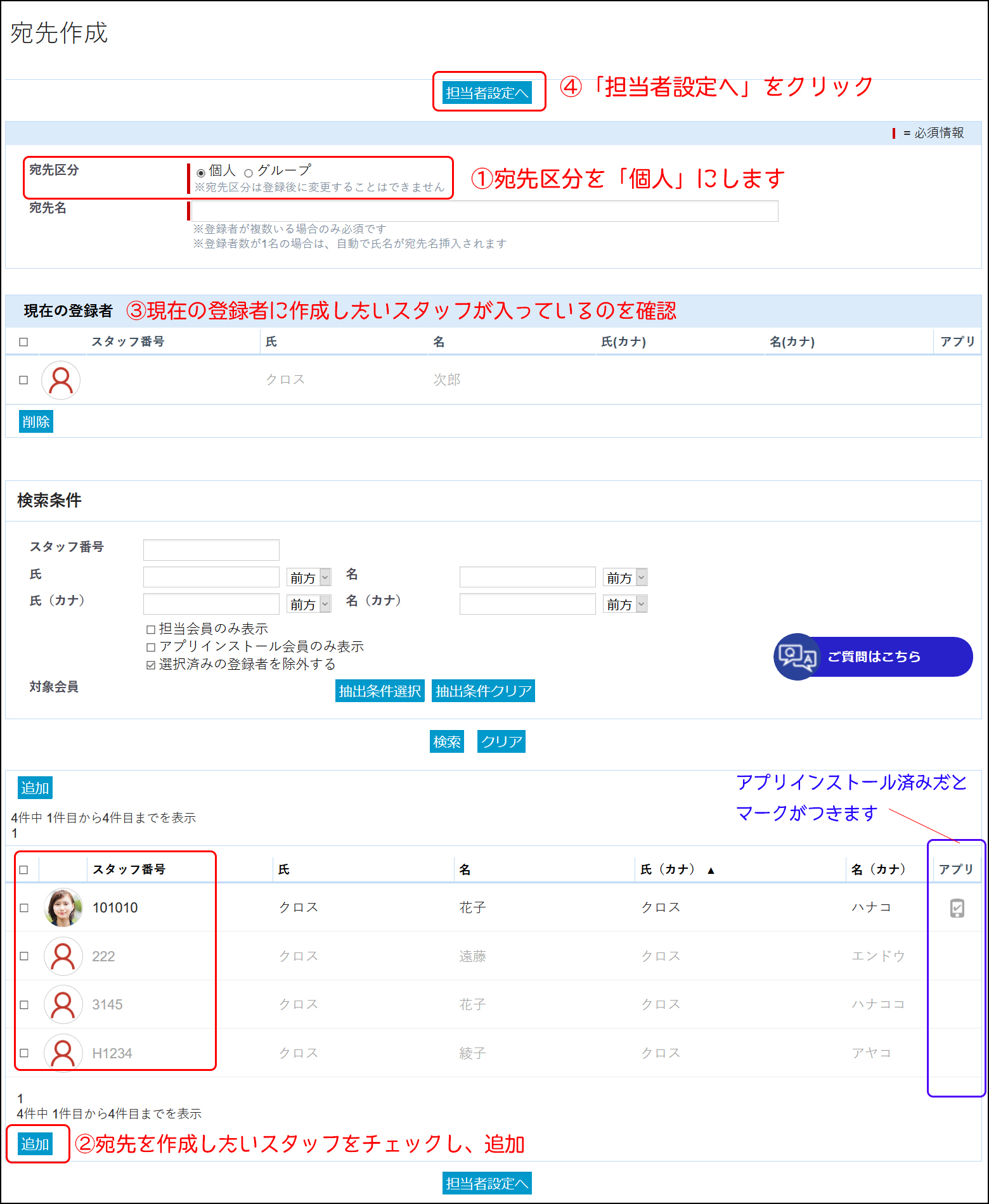
Task: Select the 個人 radio button
Action: click(201, 172)
